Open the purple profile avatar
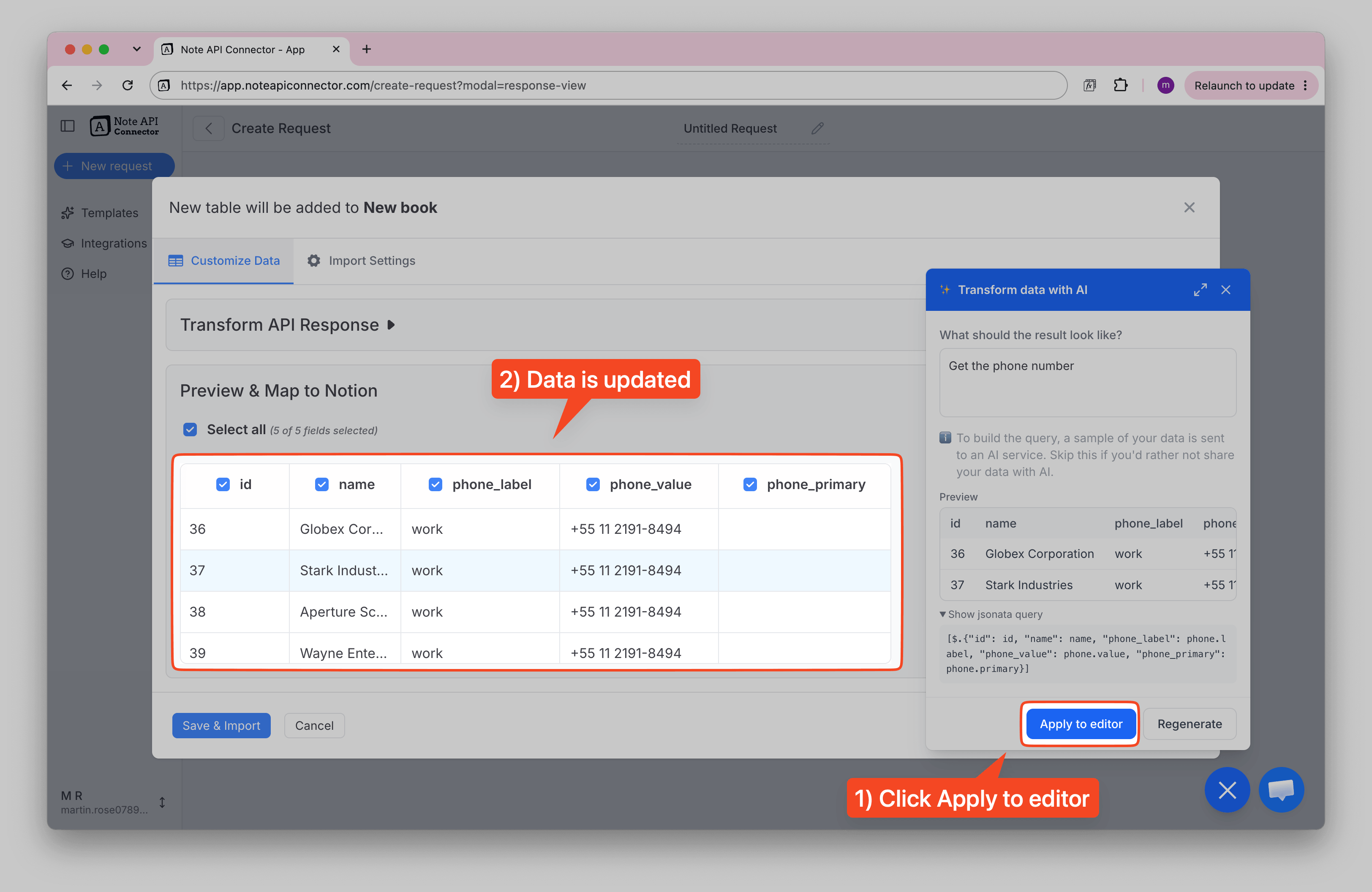The height and width of the screenshot is (892, 1372). point(1165,85)
